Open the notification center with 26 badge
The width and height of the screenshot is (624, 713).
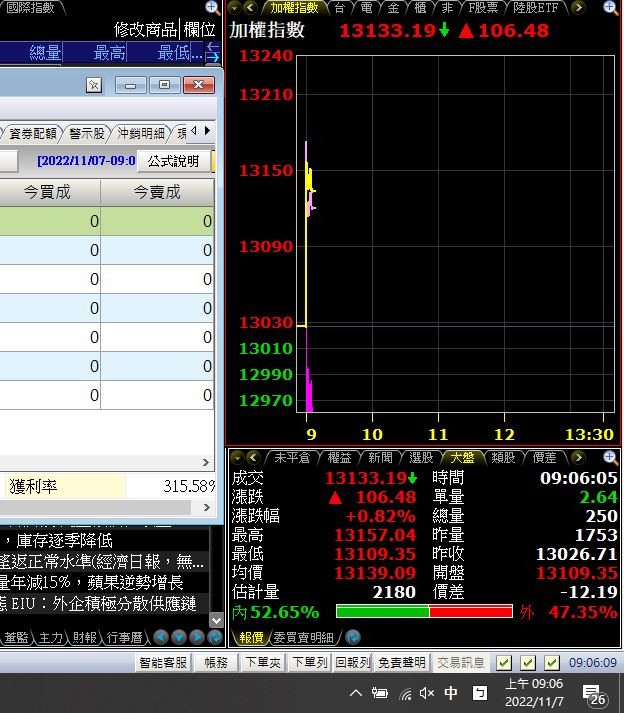point(594,695)
